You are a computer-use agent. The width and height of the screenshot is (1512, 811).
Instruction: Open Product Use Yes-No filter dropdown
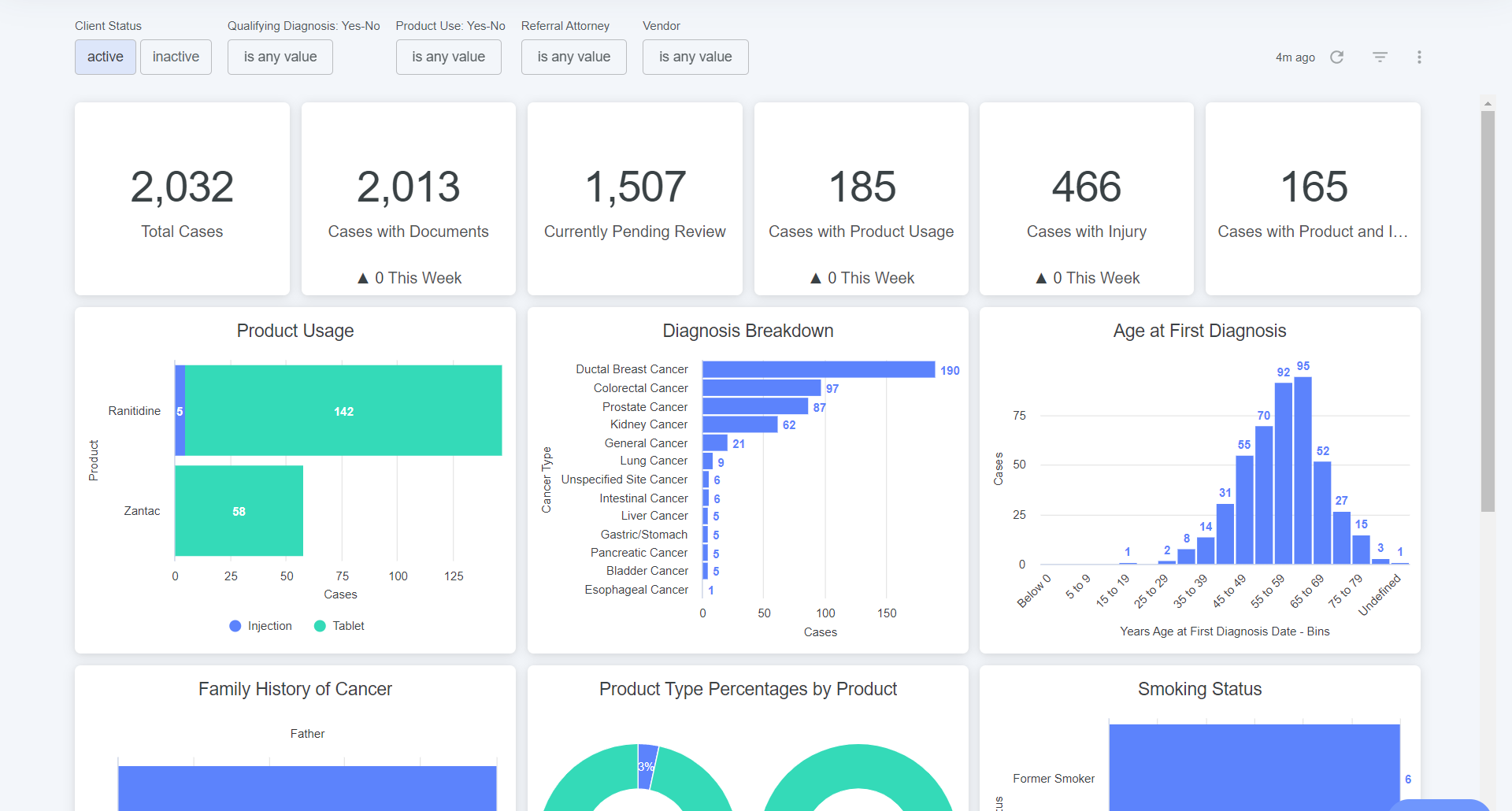tap(449, 57)
